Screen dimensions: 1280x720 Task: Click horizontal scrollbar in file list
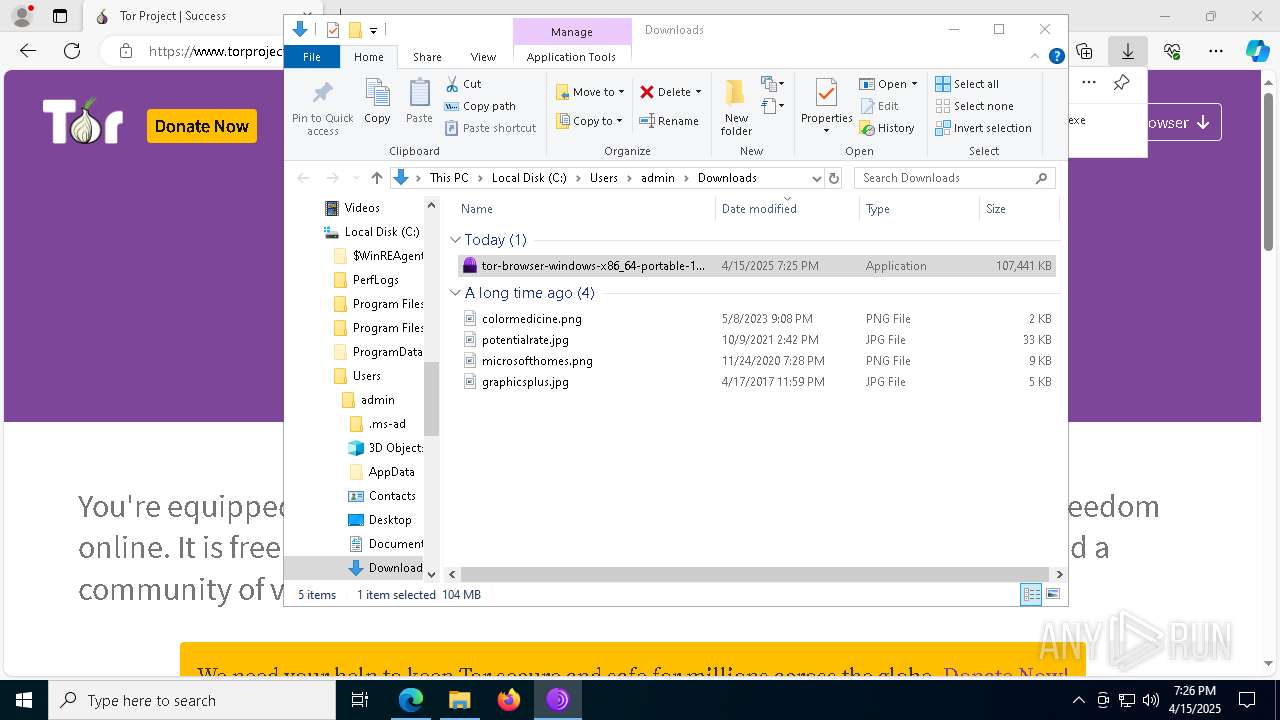tap(755, 574)
